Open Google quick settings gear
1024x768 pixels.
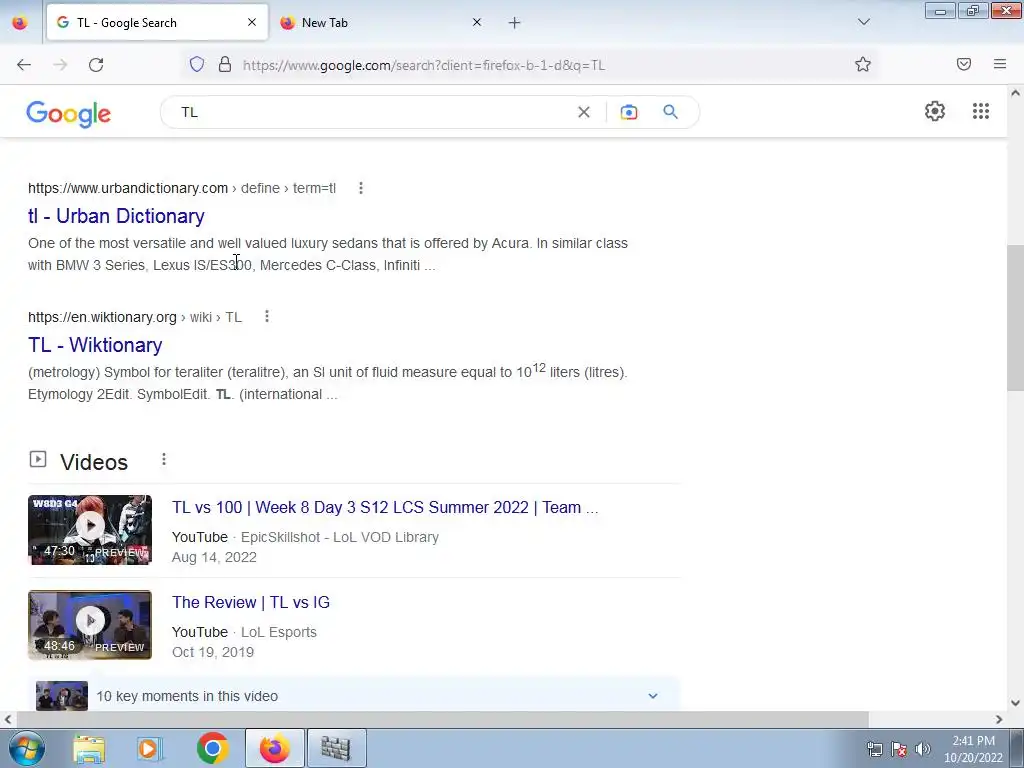click(x=935, y=111)
